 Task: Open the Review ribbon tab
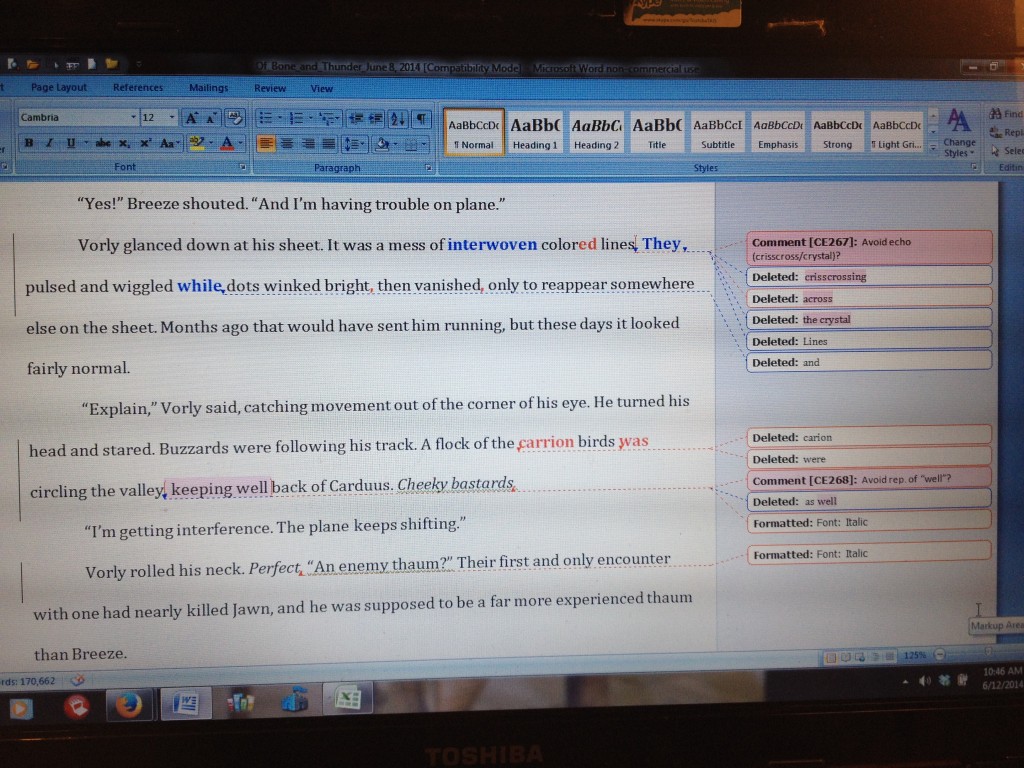tap(270, 88)
